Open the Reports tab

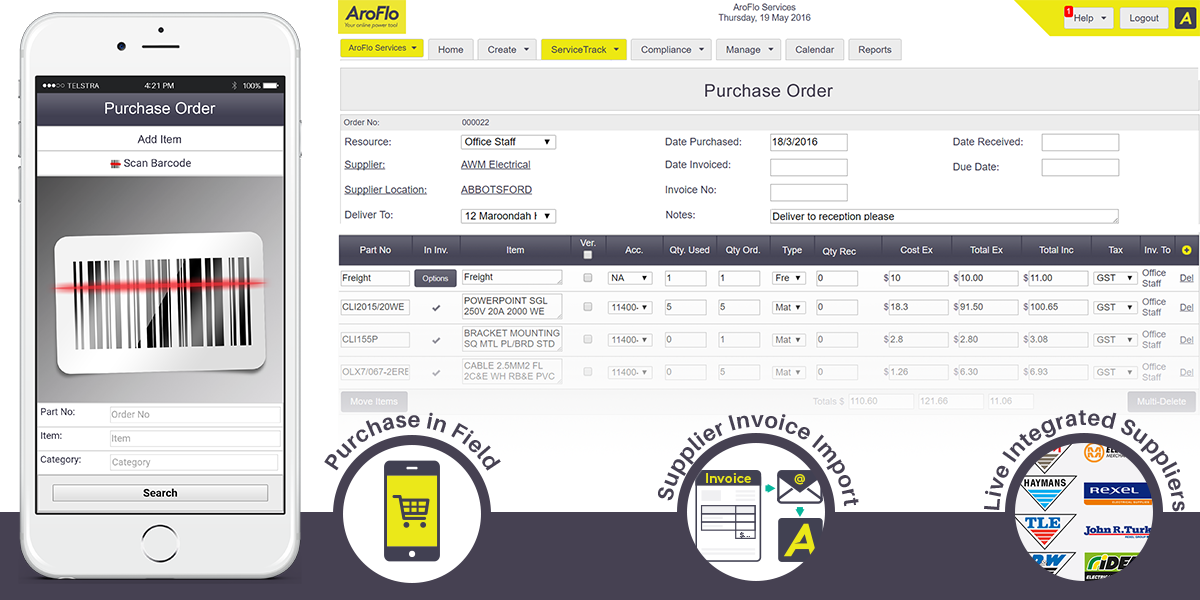(875, 49)
